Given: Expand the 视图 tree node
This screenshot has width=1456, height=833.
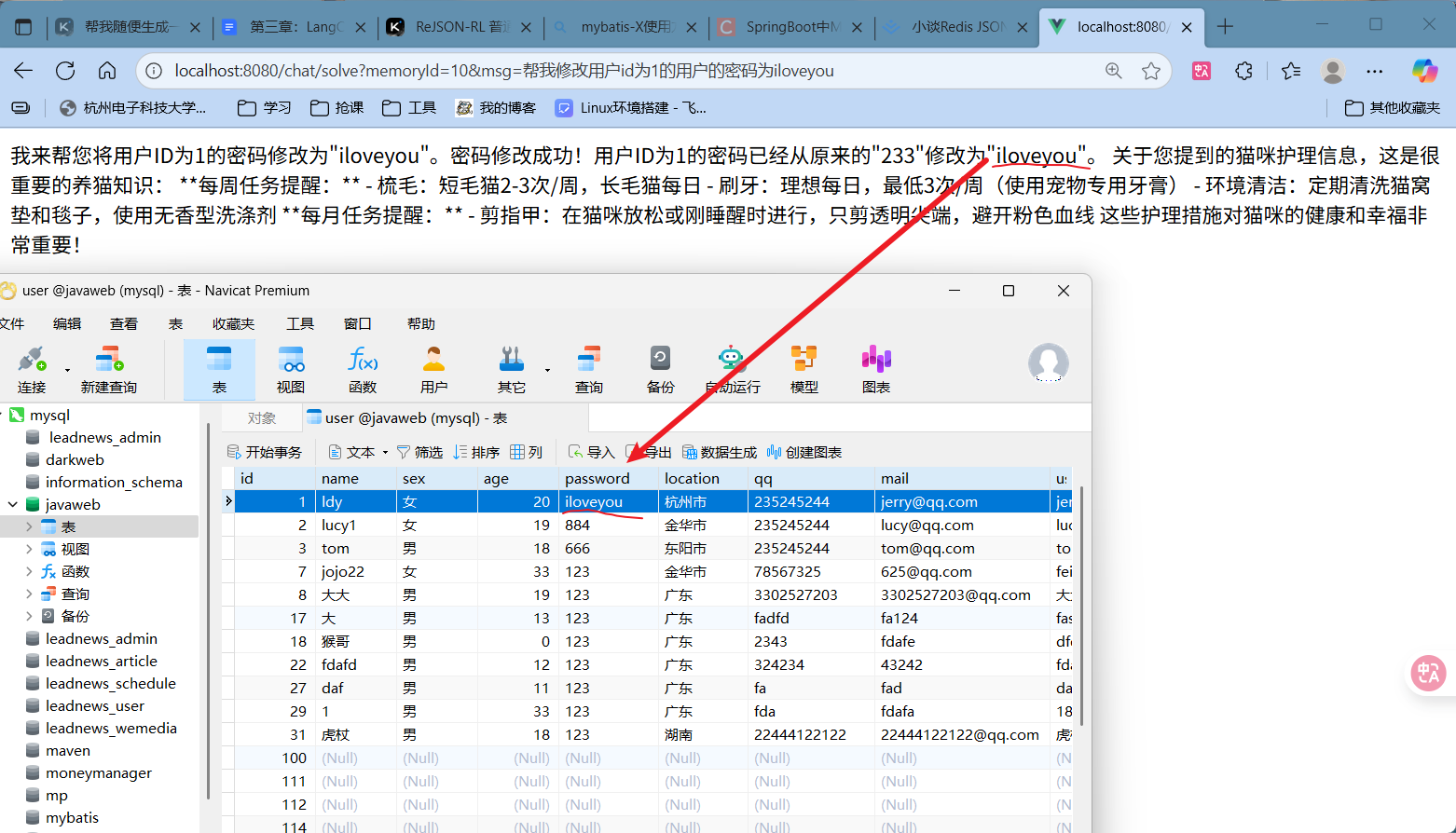Looking at the screenshot, I should pyautogui.click(x=29, y=549).
